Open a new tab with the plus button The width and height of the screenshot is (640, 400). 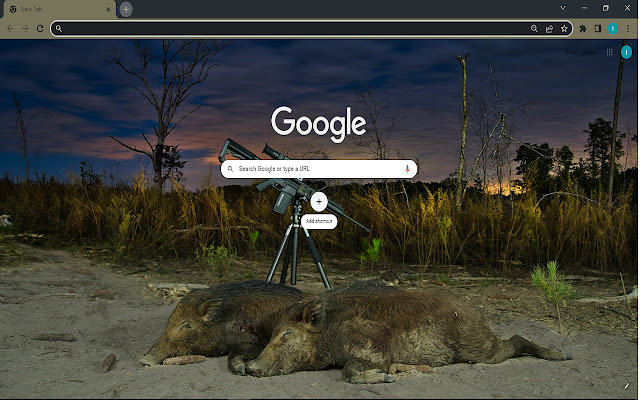tap(126, 9)
